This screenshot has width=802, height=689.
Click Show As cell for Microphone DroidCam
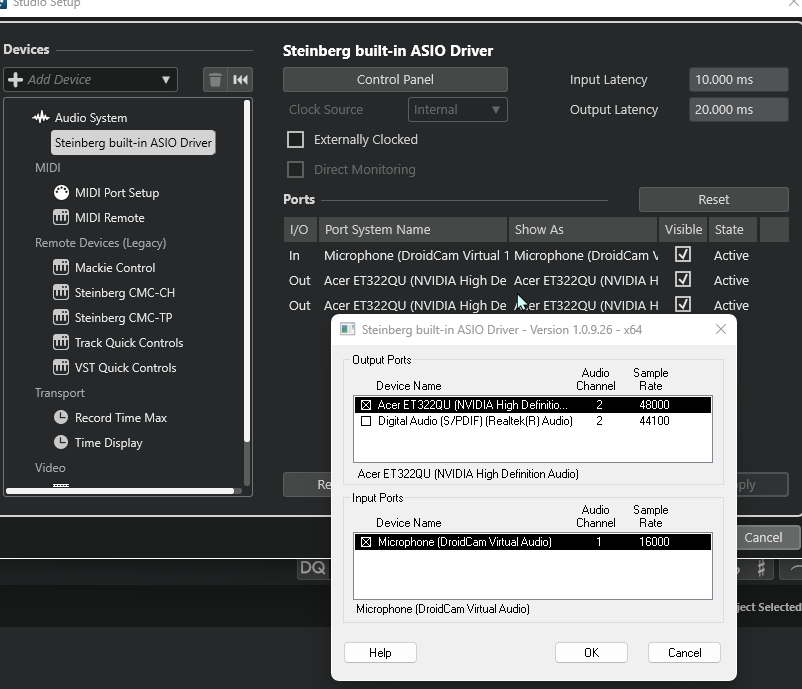[x=586, y=255]
